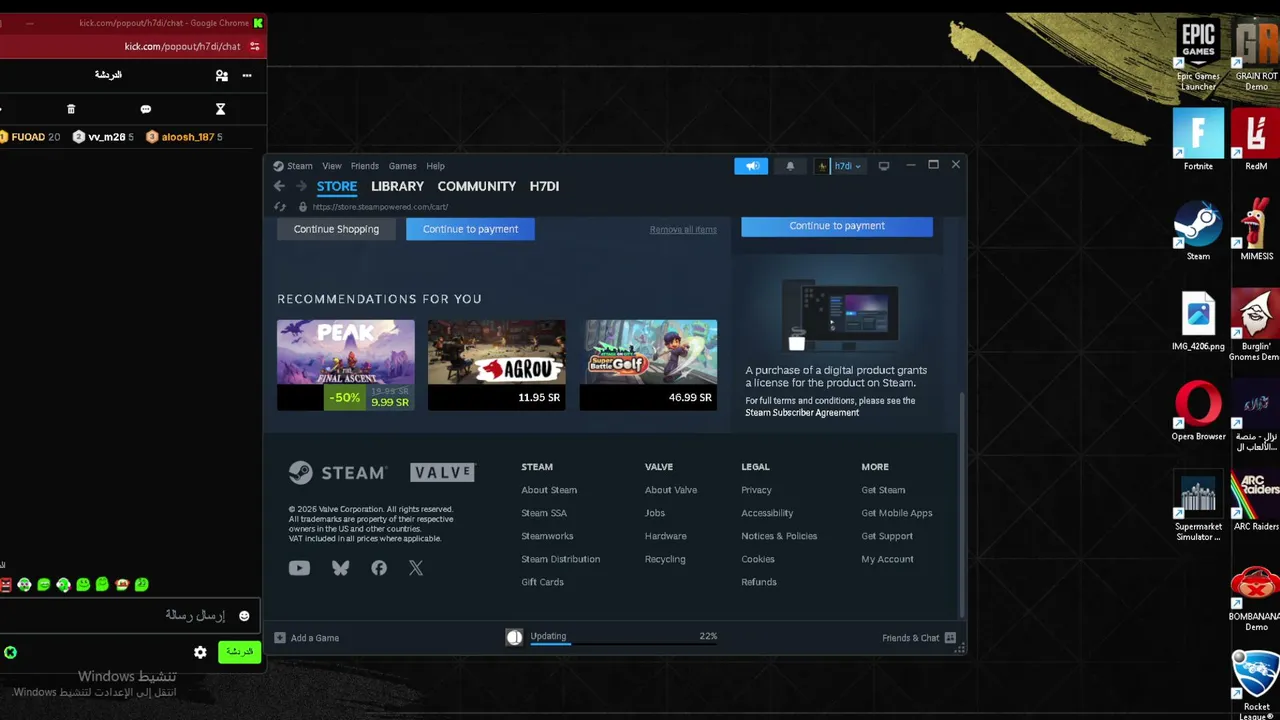Open the Help menu in Steam
The image size is (1280, 720).
coord(436,166)
